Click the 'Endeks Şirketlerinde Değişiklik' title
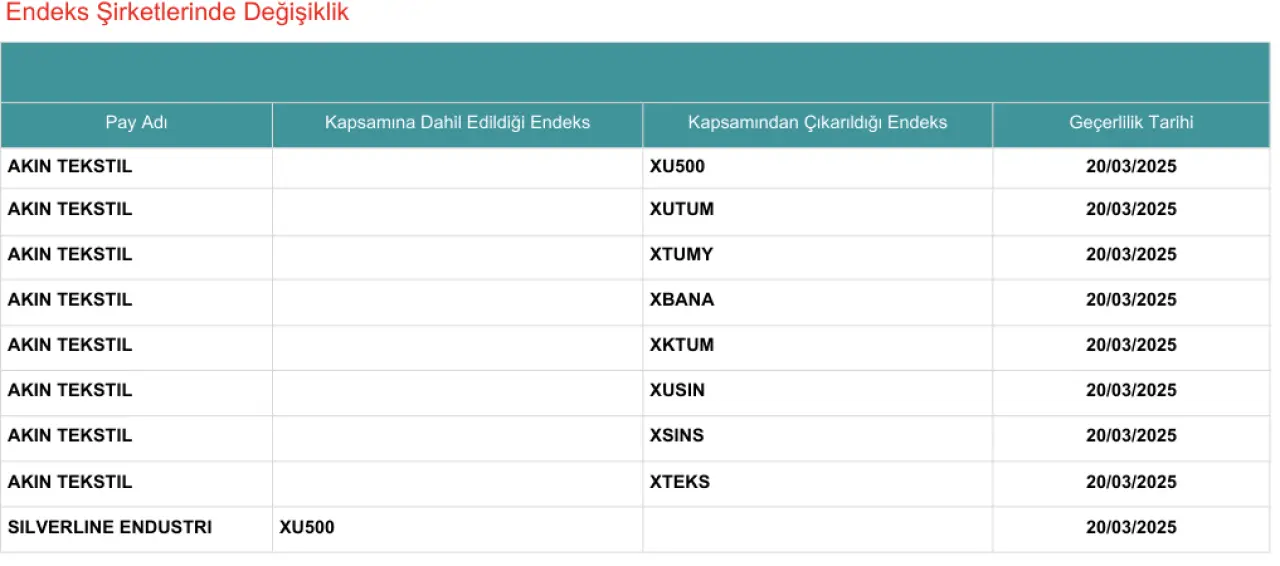The width and height of the screenshot is (1280, 566). coord(178,13)
